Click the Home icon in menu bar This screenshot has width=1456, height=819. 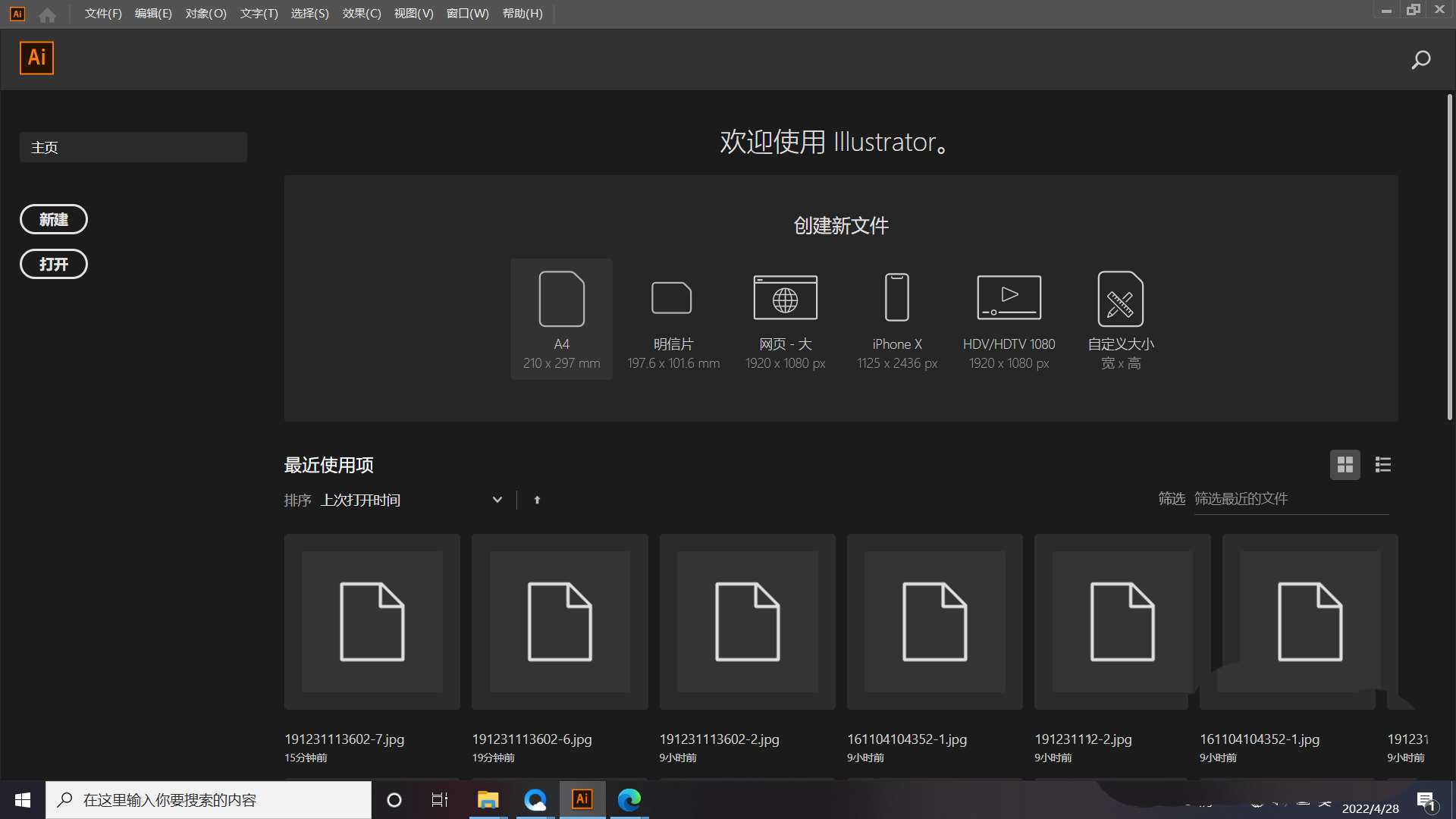point(47,14)
